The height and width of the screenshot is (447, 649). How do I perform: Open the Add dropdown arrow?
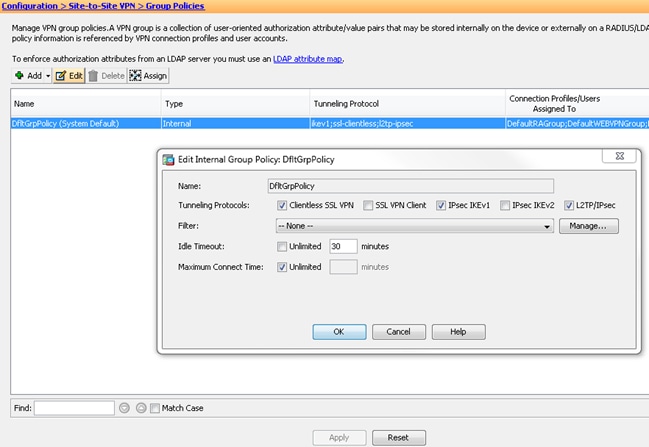tap(48, 76)
